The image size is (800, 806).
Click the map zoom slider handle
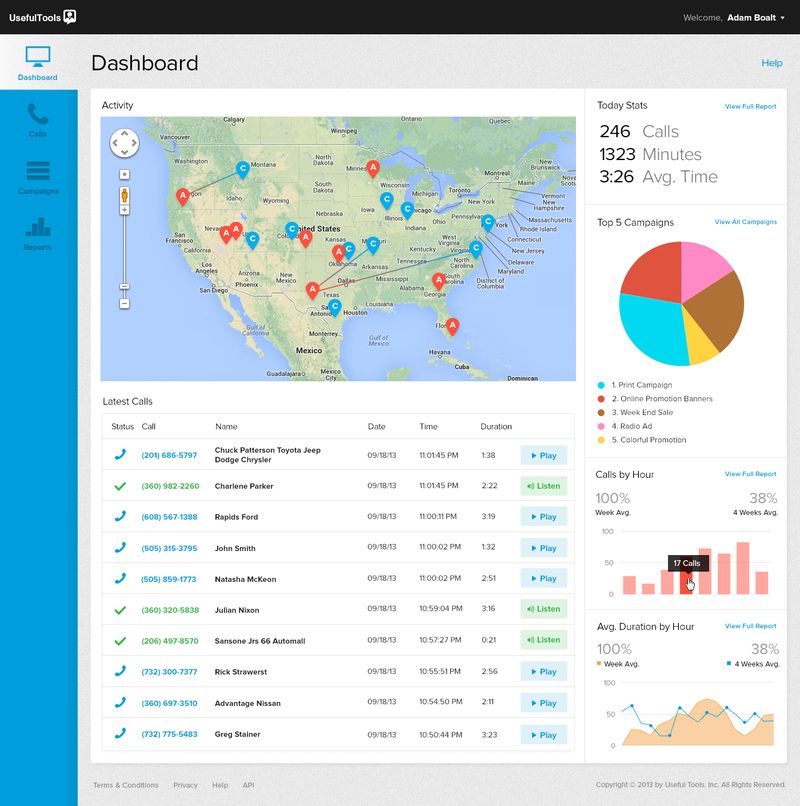coord(124,286)
